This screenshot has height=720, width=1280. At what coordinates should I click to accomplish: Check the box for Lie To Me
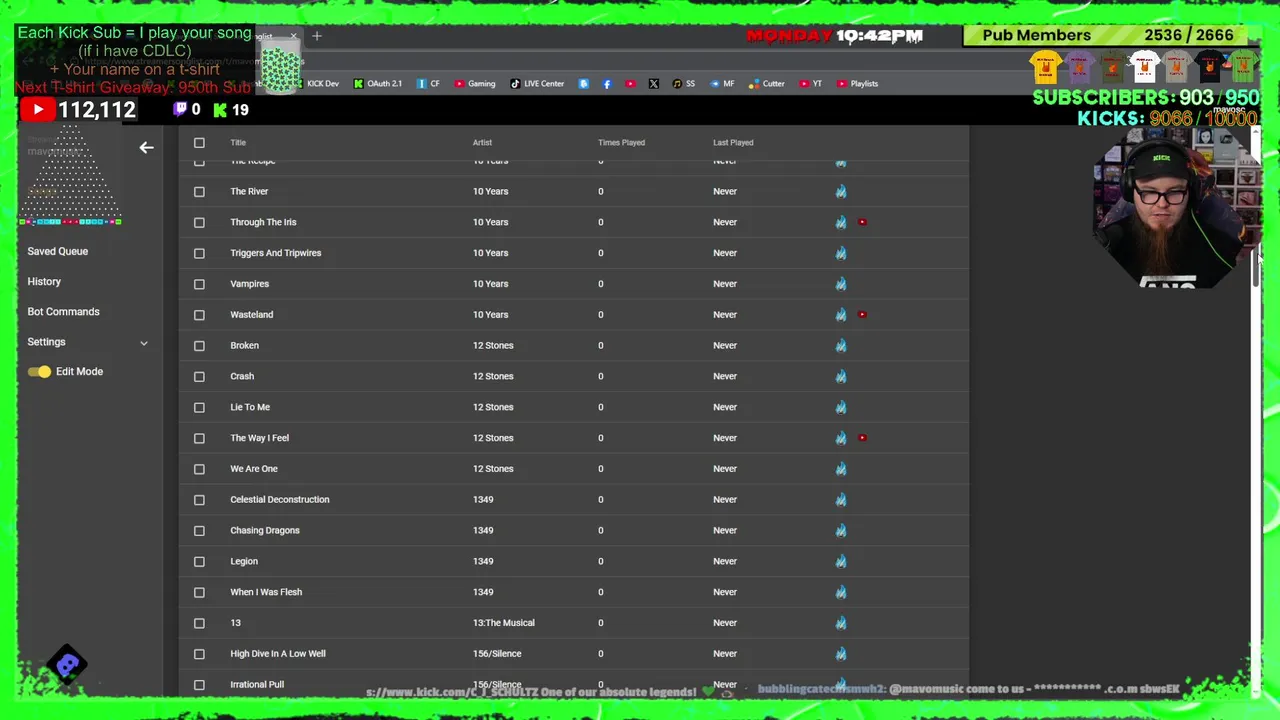tap(199, 407)
